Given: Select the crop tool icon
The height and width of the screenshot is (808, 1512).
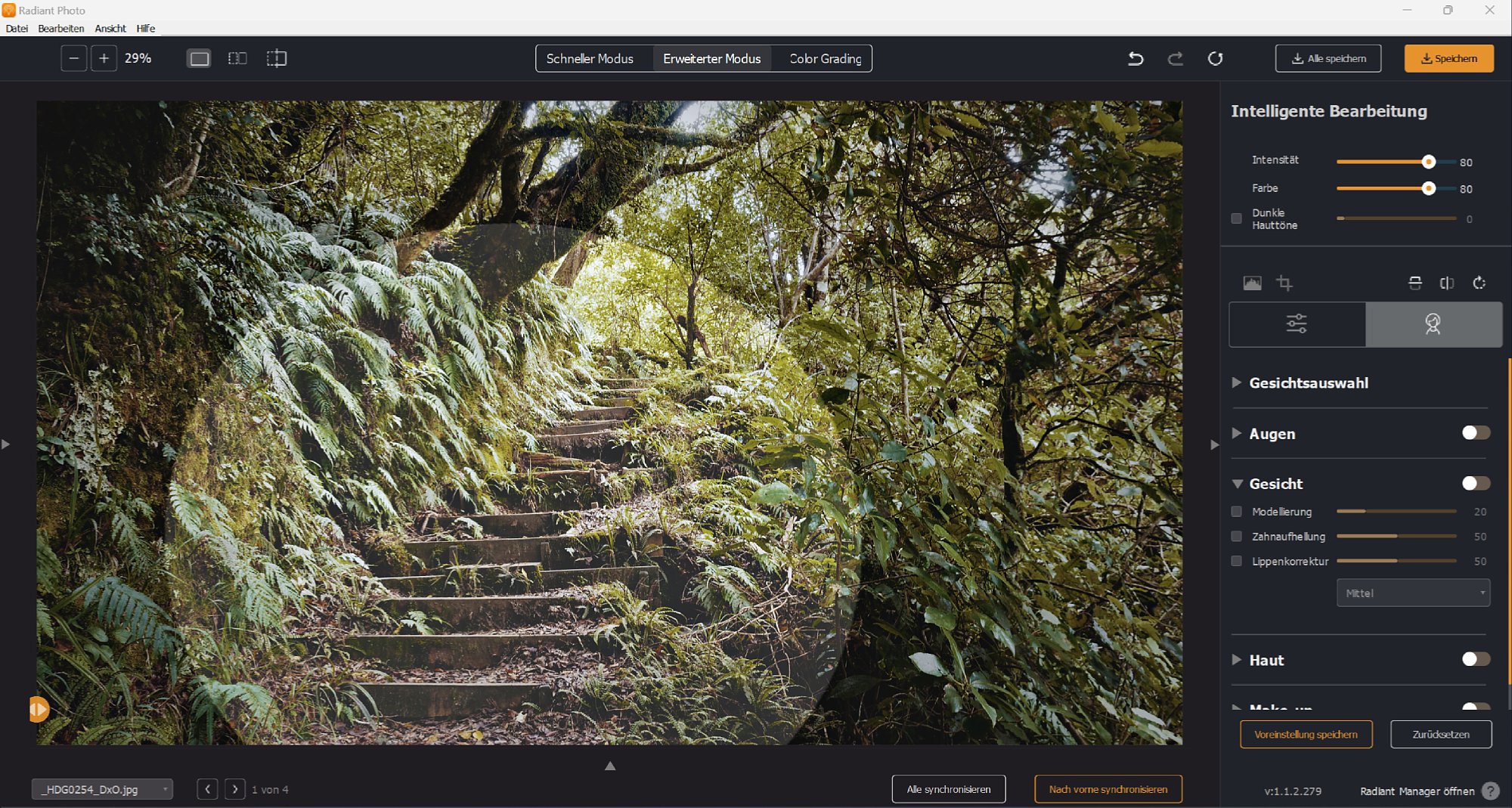Looking at the screenshot, I should 1284,283.
